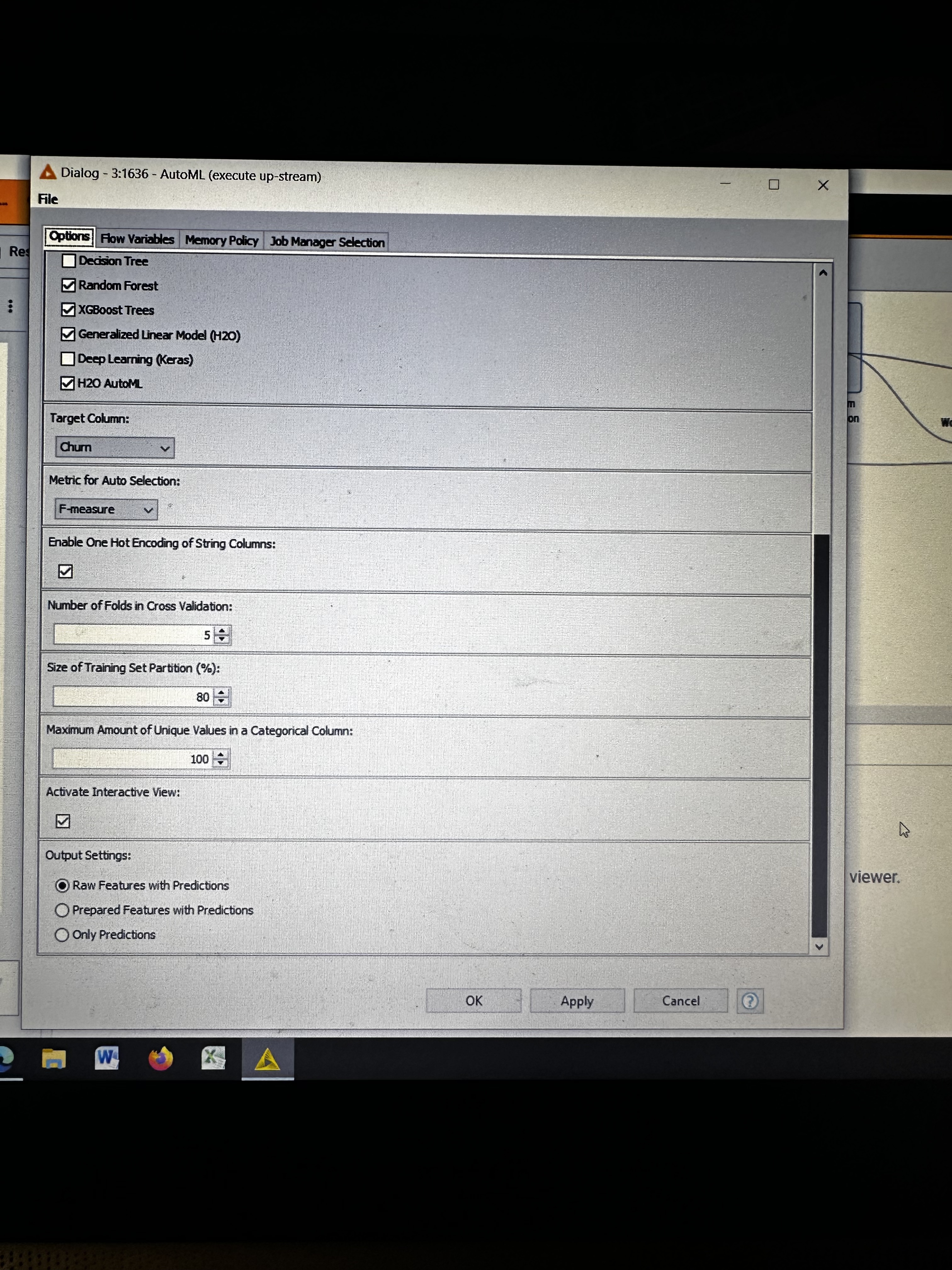Image resolution: width=952 pixels, height=1270 pixels.
Task: Increase the number of cross validation folds
Action: click(x=222, y=630)
